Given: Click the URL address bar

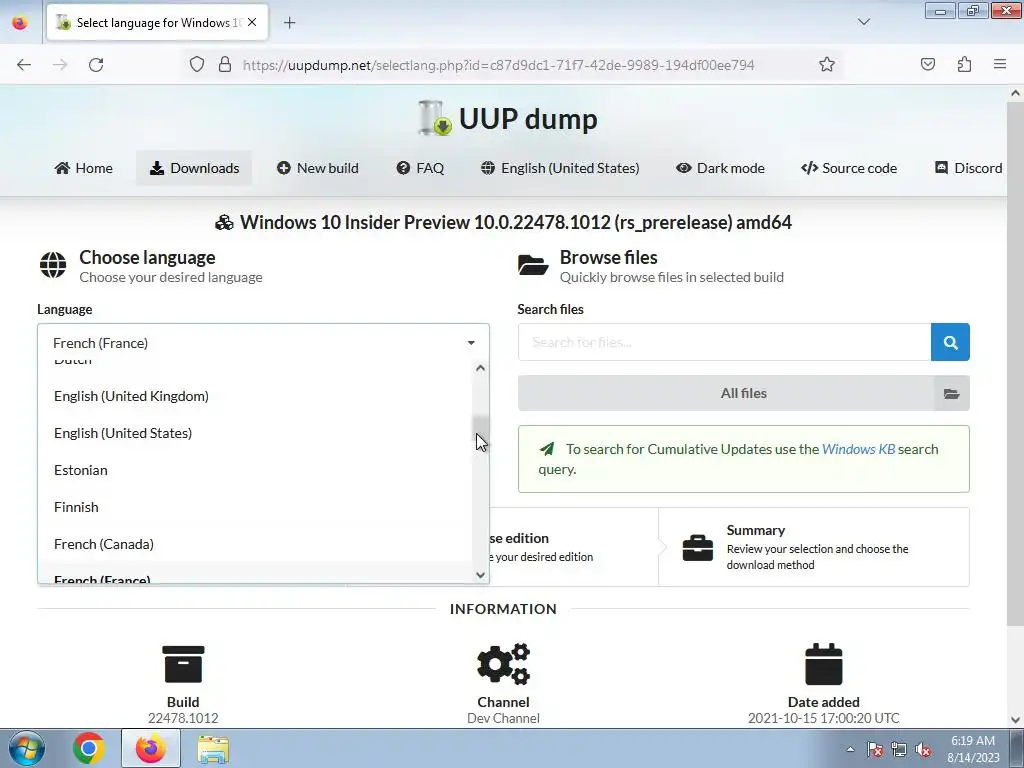Looking at the screenshot, I should click(498, 65).
